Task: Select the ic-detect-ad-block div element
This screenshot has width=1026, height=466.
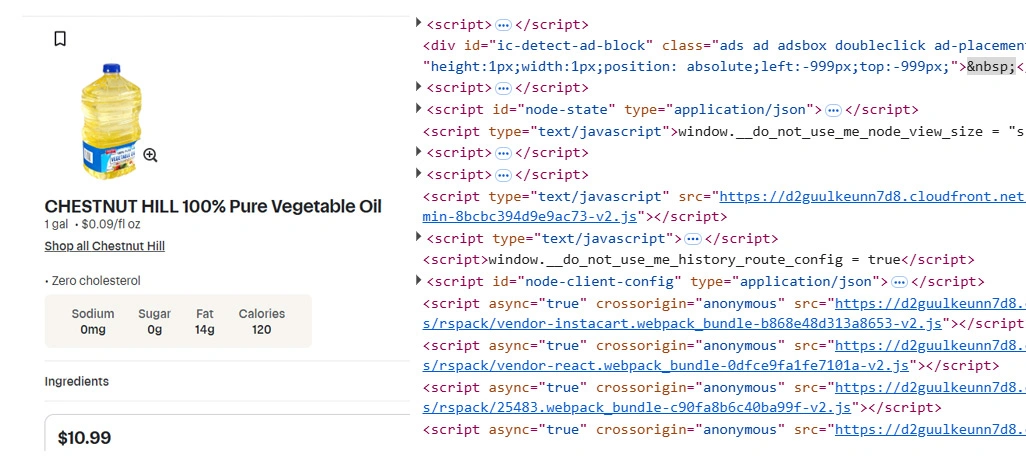Action: coord(540,46)
